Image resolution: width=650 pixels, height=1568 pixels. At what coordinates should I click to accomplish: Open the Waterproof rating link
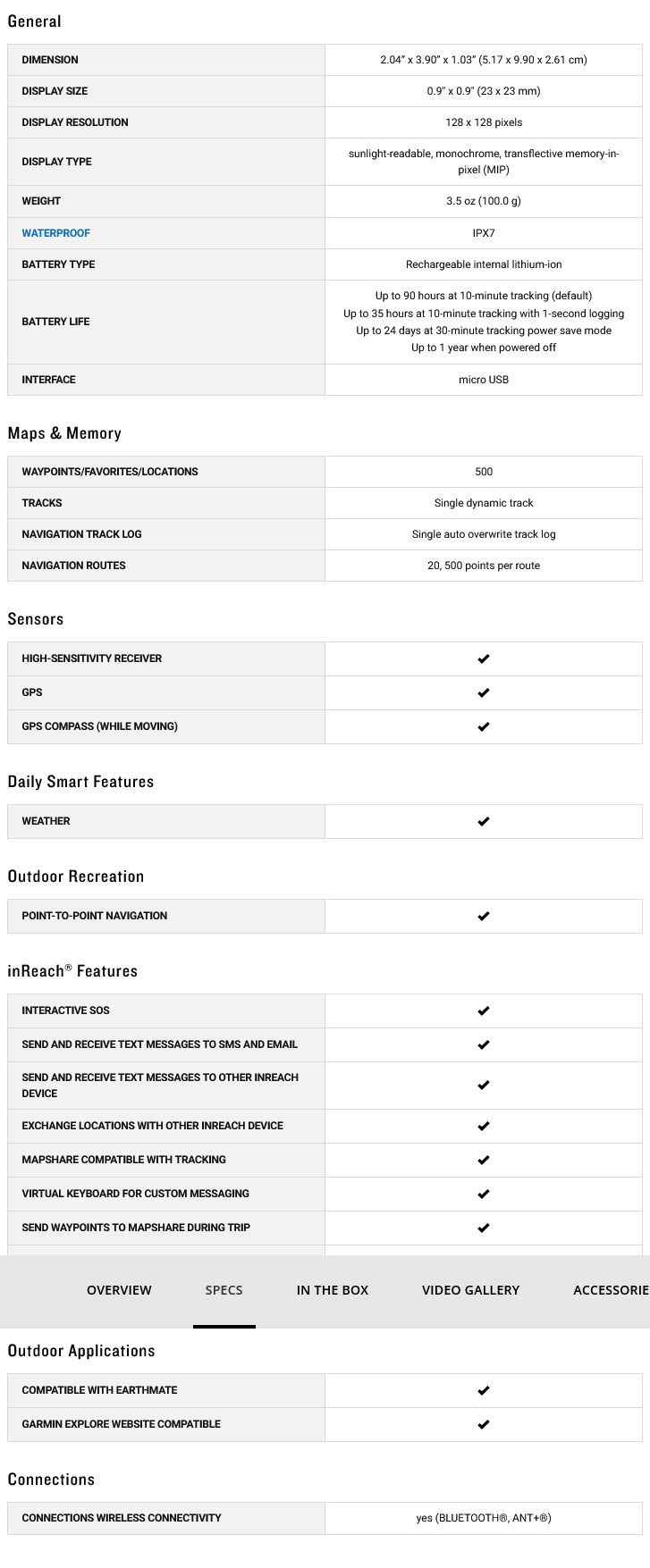(x=56, y=233)
